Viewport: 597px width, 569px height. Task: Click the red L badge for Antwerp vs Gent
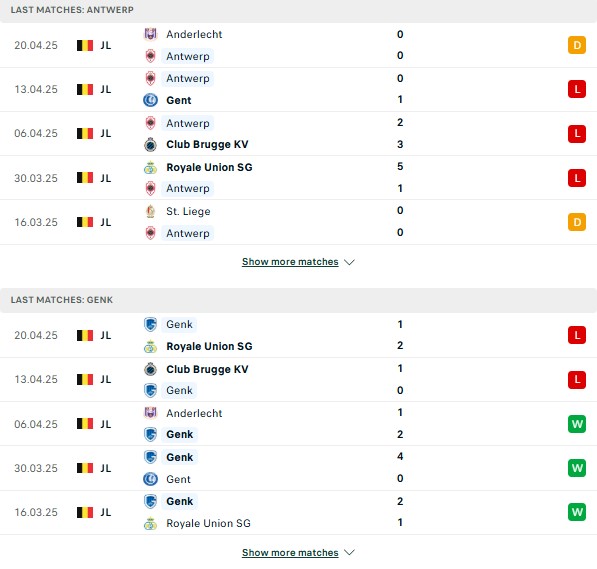pos(577,90)
